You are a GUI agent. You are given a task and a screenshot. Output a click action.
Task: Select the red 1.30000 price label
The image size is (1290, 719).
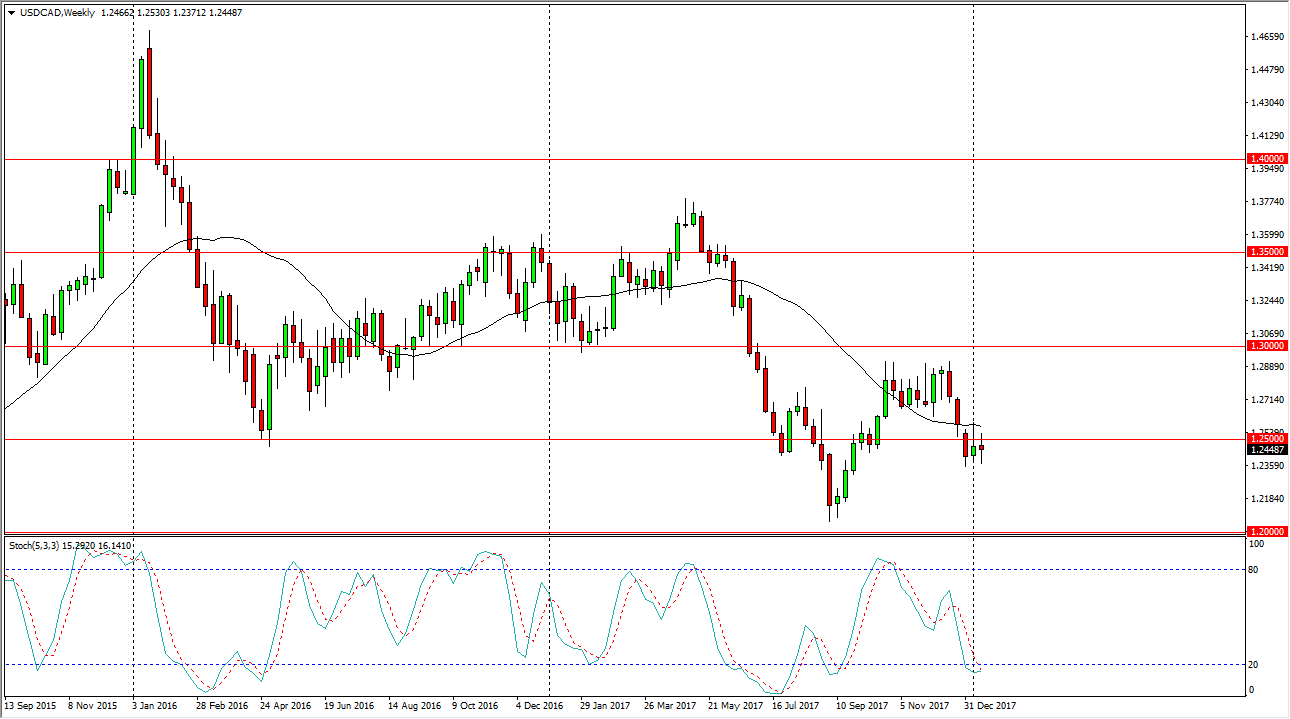1266,345
